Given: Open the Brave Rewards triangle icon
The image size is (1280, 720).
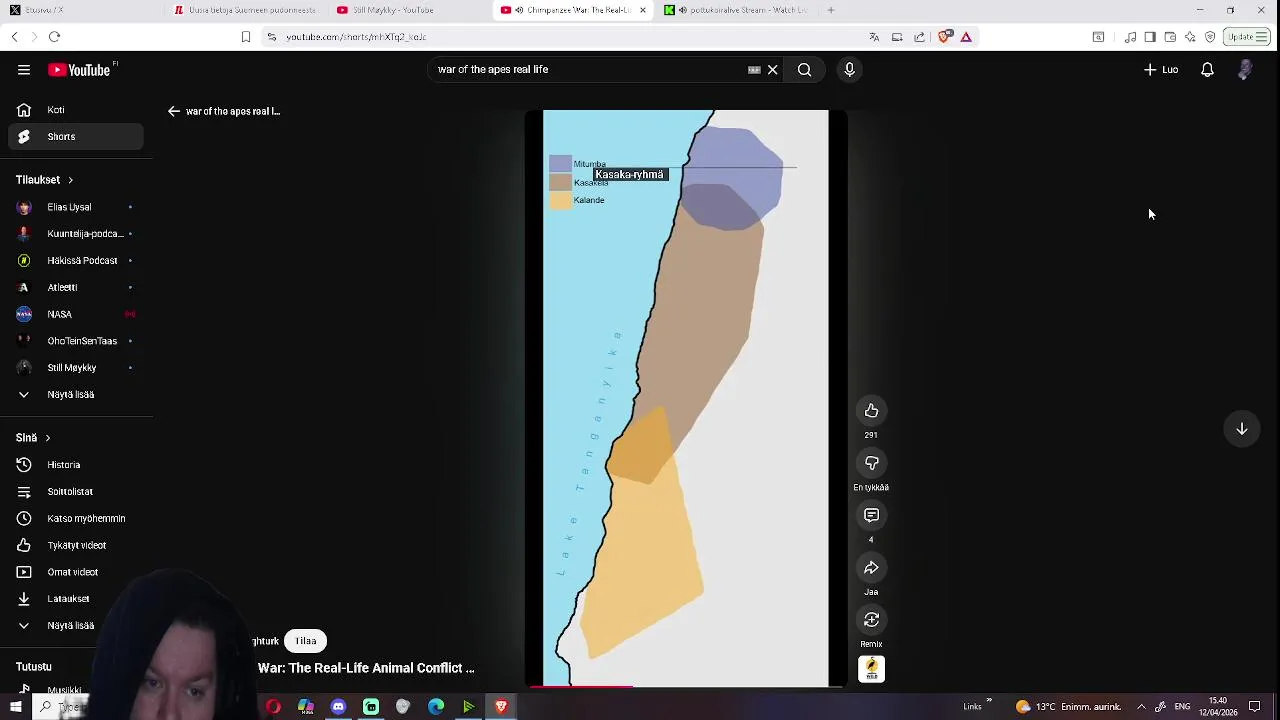Looking at the screenshot, I should (966, 37).
